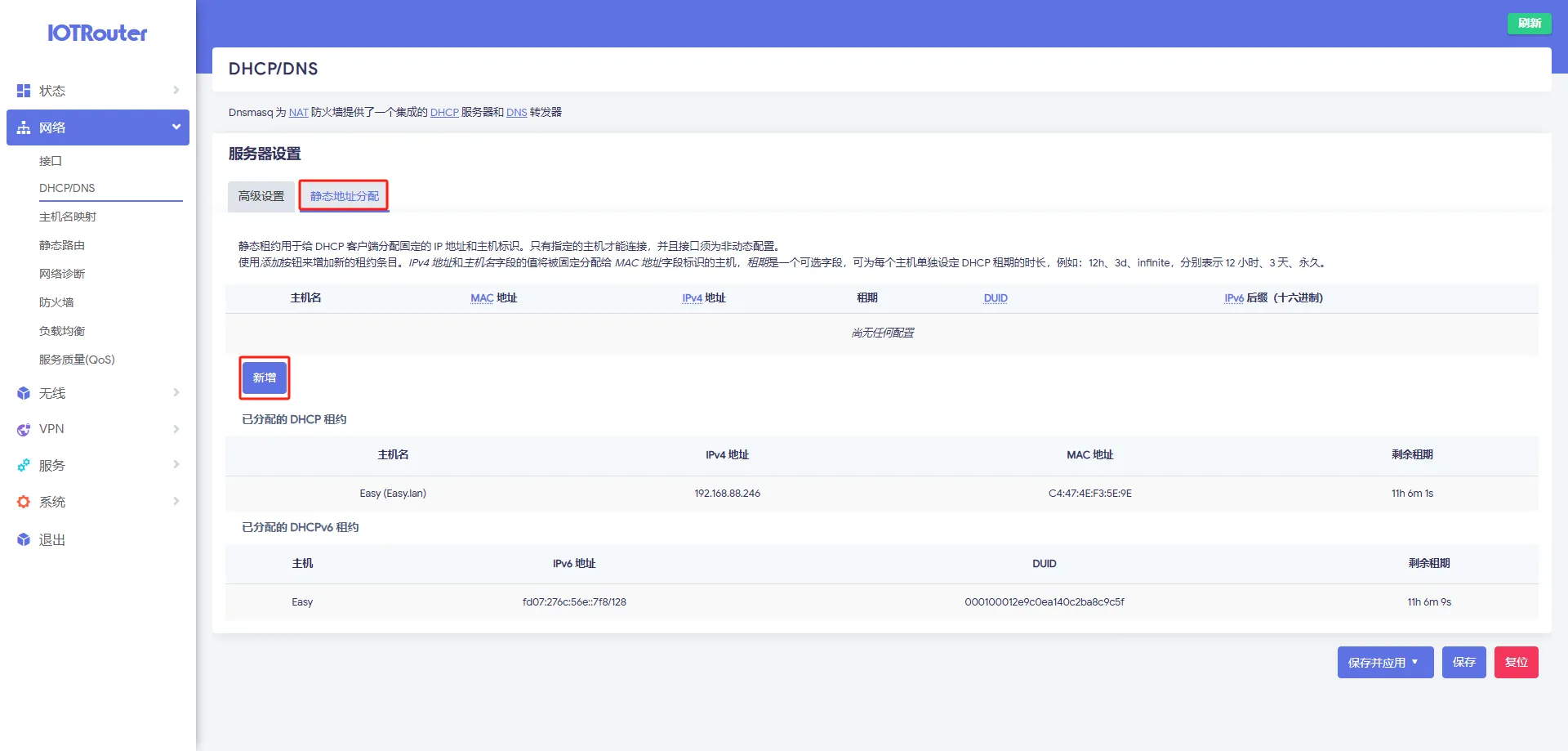Collapse the 网络 menu arrow
Screen dimensions: 1568x751
[x=176, y=127]
